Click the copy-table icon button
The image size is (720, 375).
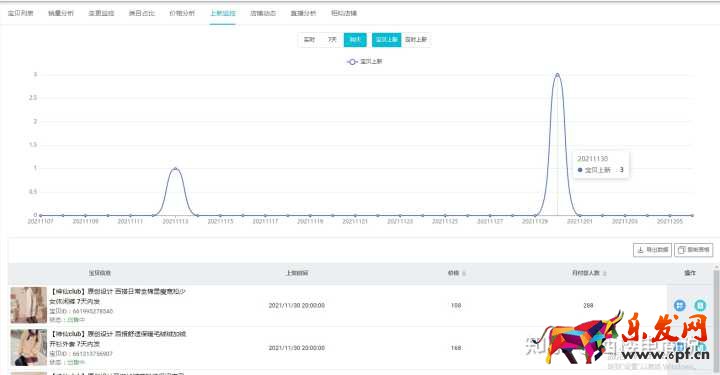click(694, 250)
